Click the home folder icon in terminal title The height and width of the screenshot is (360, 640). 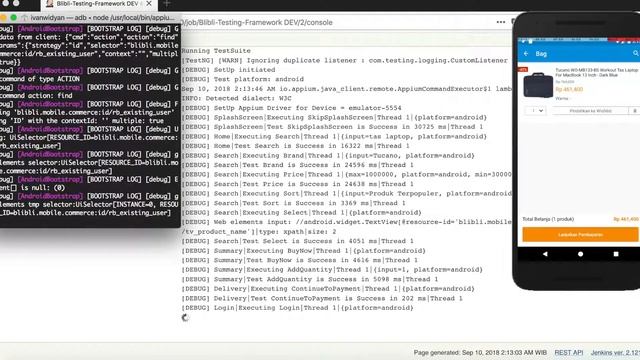(x=24, y=18)
